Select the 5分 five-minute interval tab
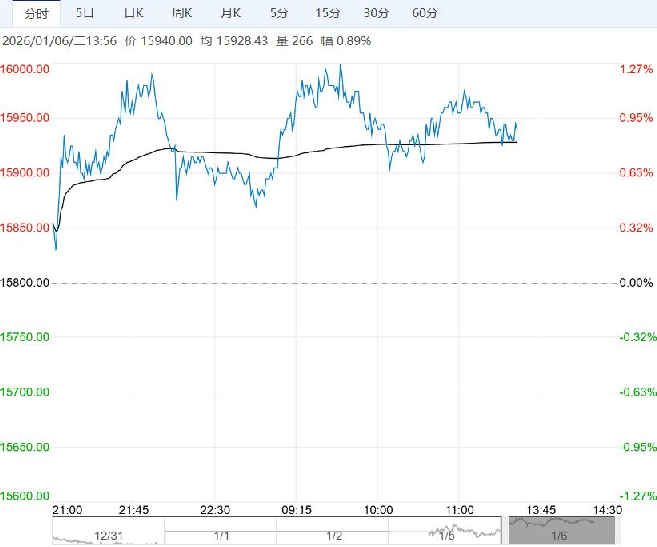The height and width of the screenshot is (547, 657). [278, 13]
